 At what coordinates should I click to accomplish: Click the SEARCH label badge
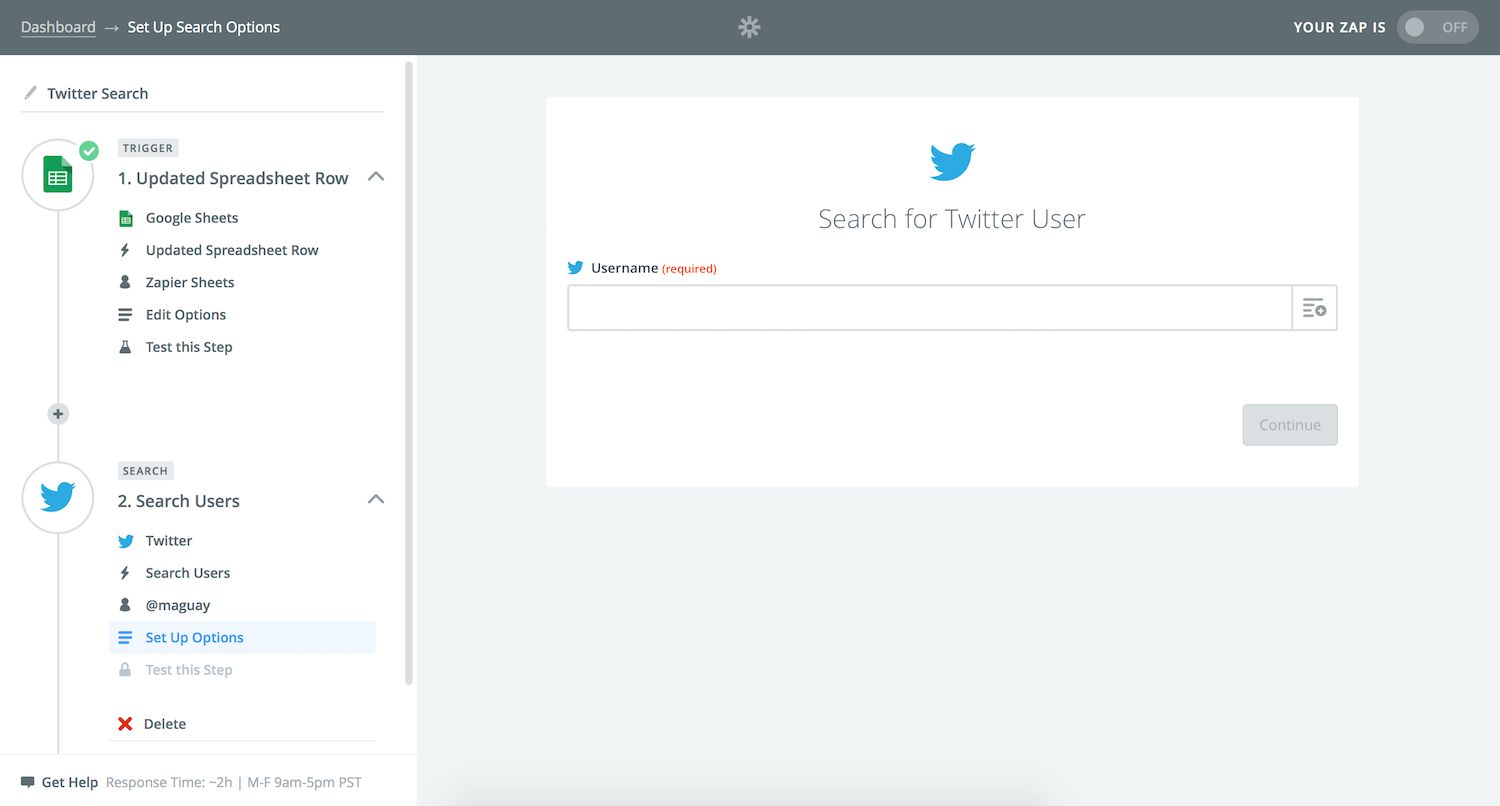pyautogui.click(x=146, y=470)
